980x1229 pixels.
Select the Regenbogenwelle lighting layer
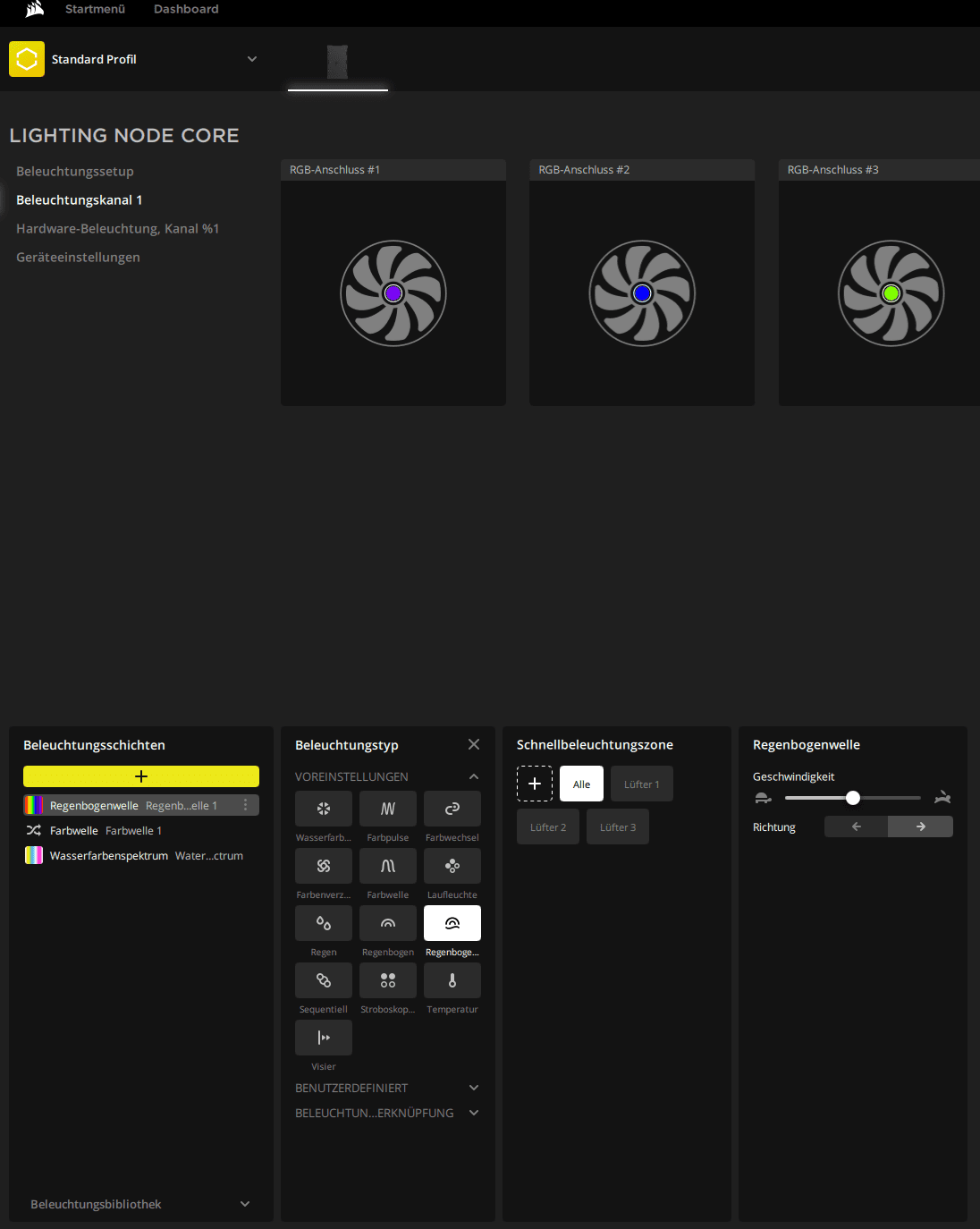(141, 805)
